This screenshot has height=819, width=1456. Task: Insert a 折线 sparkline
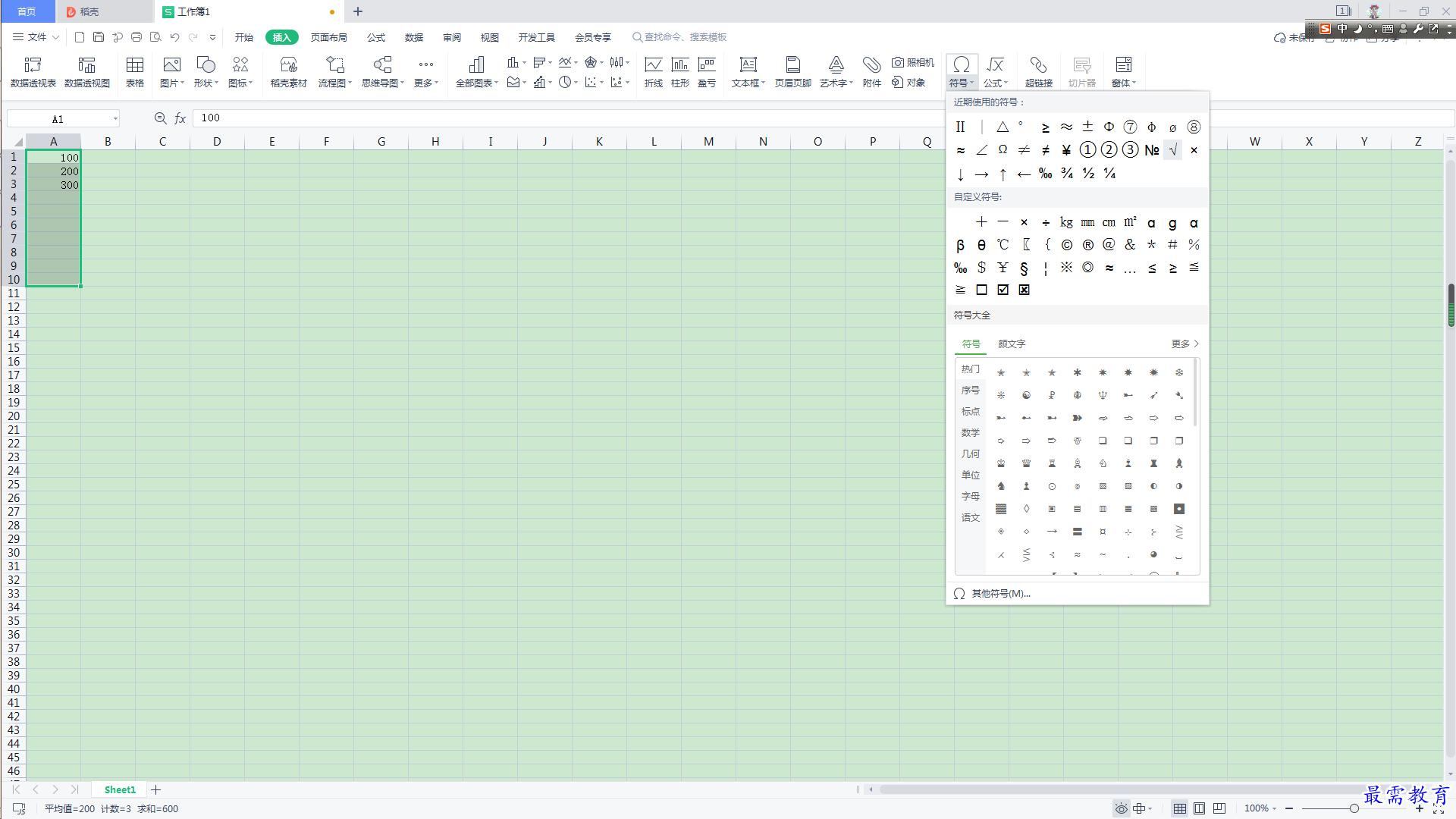click(654, 72)
